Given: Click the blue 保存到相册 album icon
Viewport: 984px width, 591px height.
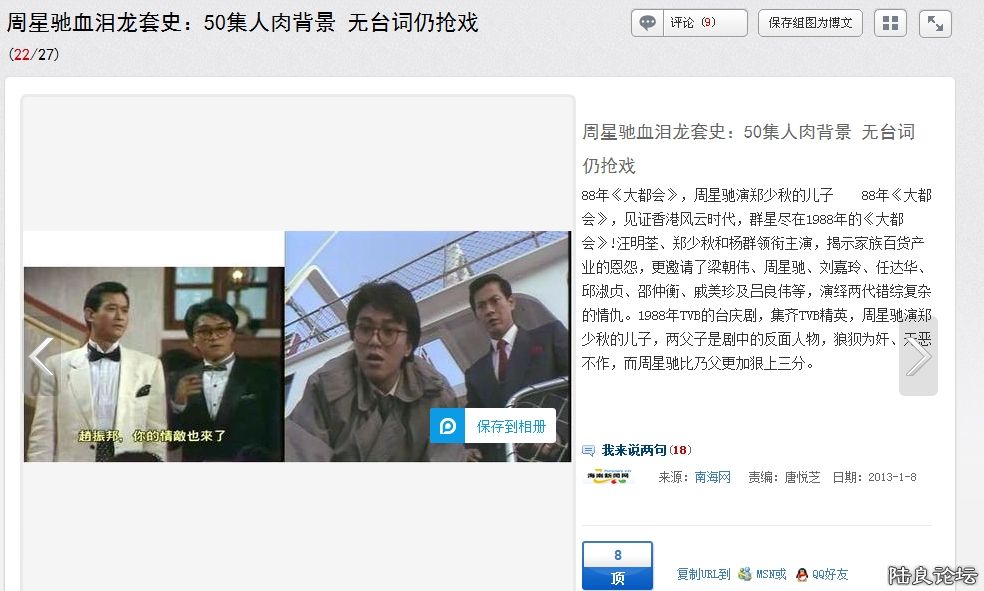Looking at the screenshot, I should [x=448, y=426].
